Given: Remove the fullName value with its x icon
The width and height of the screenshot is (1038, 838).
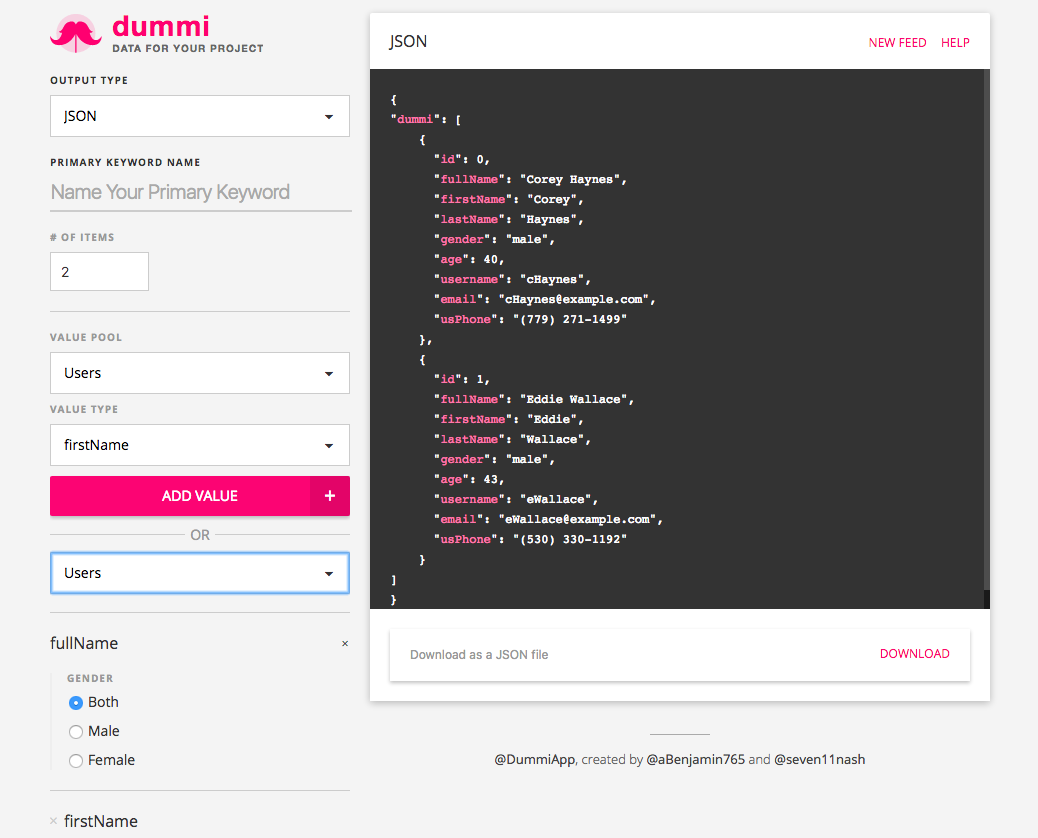Looking at the screenshot, I should [345, 643].
